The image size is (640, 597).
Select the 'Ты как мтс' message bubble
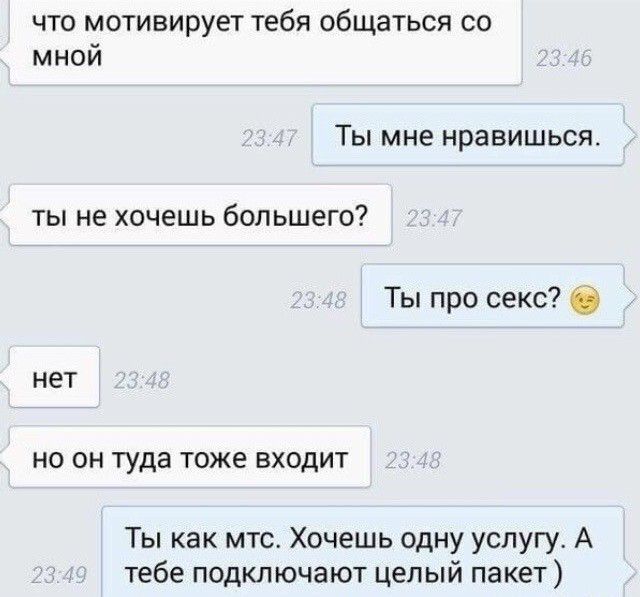[x=363, y=552]
